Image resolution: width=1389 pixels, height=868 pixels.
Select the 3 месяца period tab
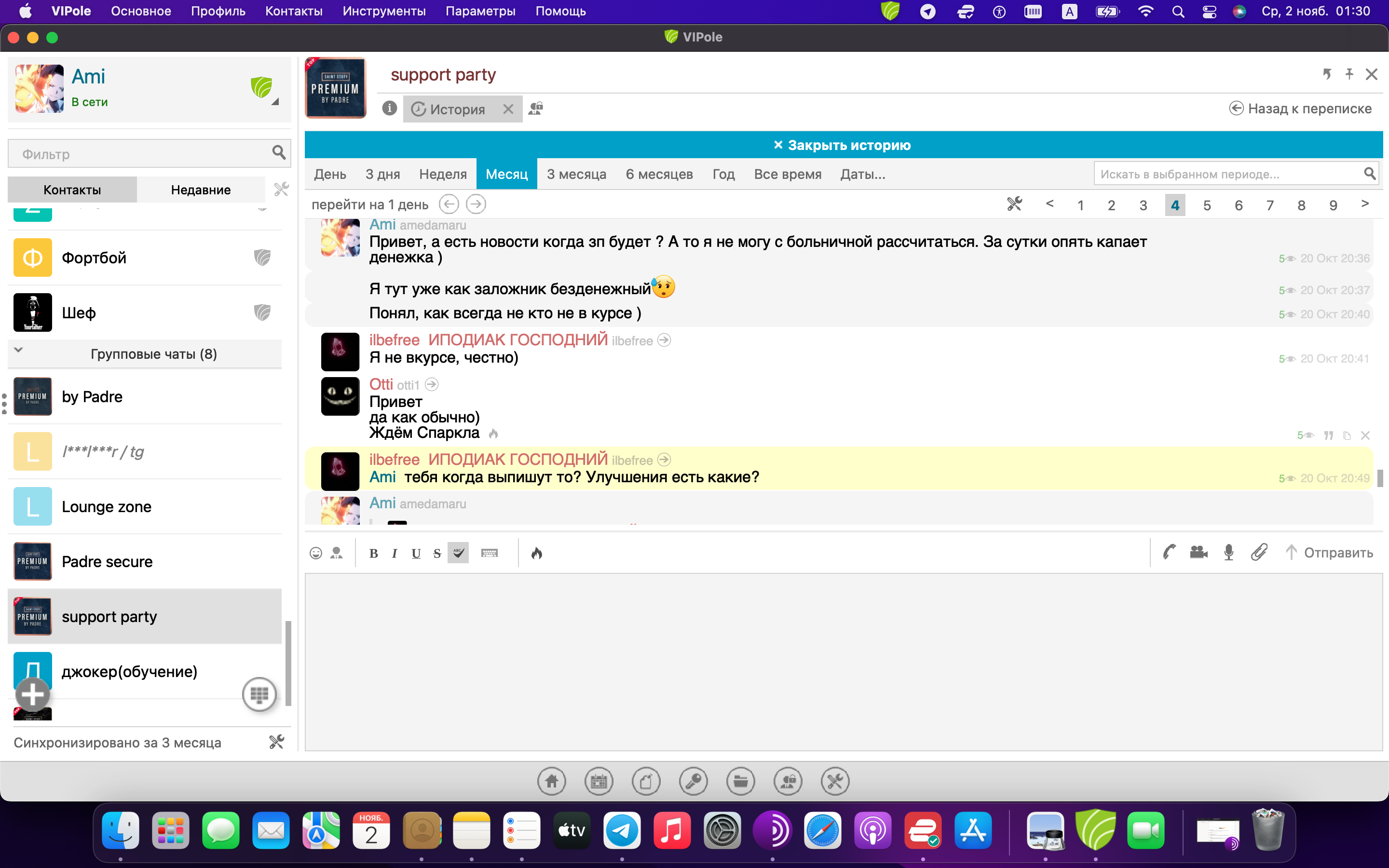(x=576, y=174)
